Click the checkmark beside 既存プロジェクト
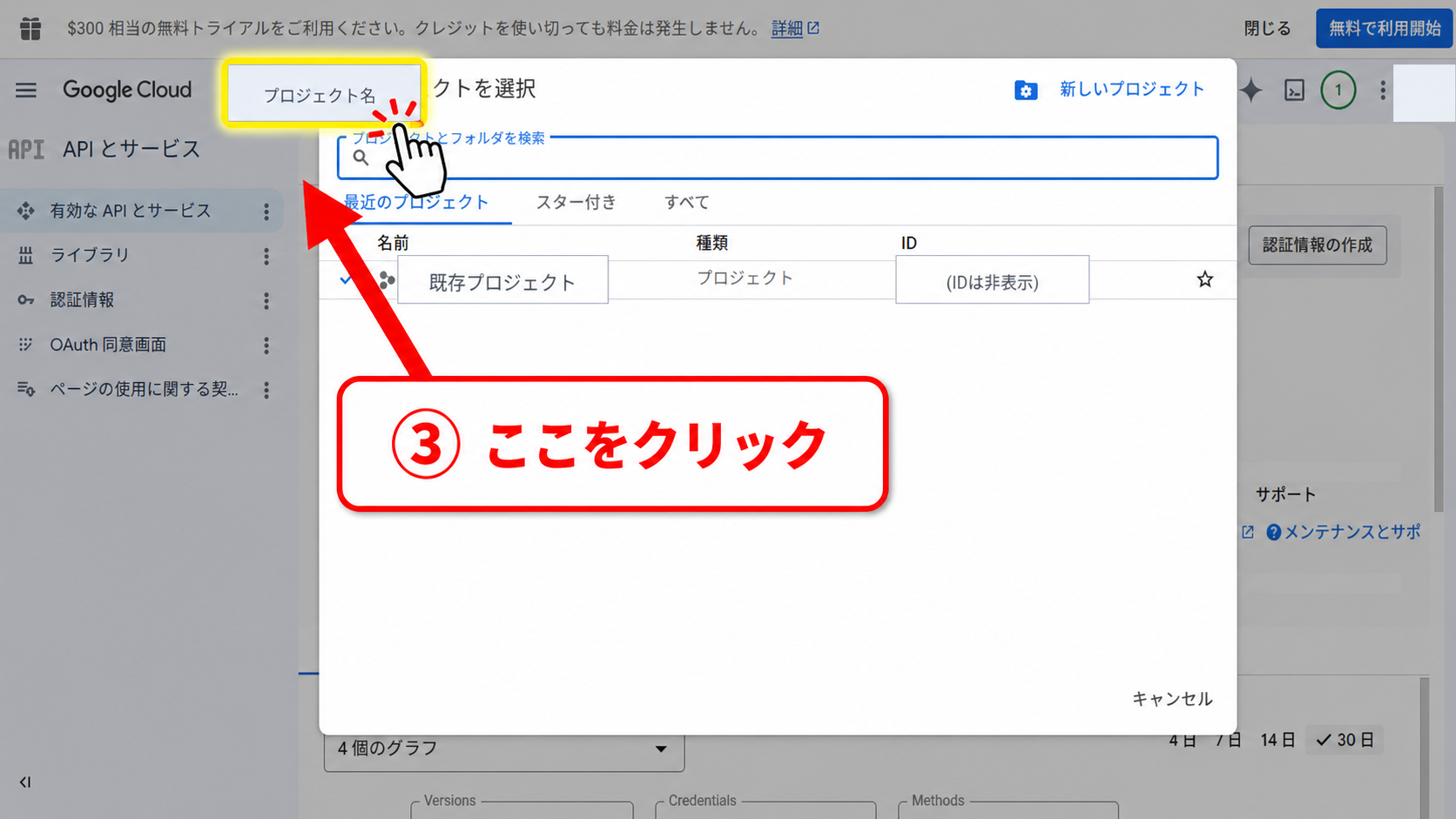 pyautogui.click(x=346, y=279)
